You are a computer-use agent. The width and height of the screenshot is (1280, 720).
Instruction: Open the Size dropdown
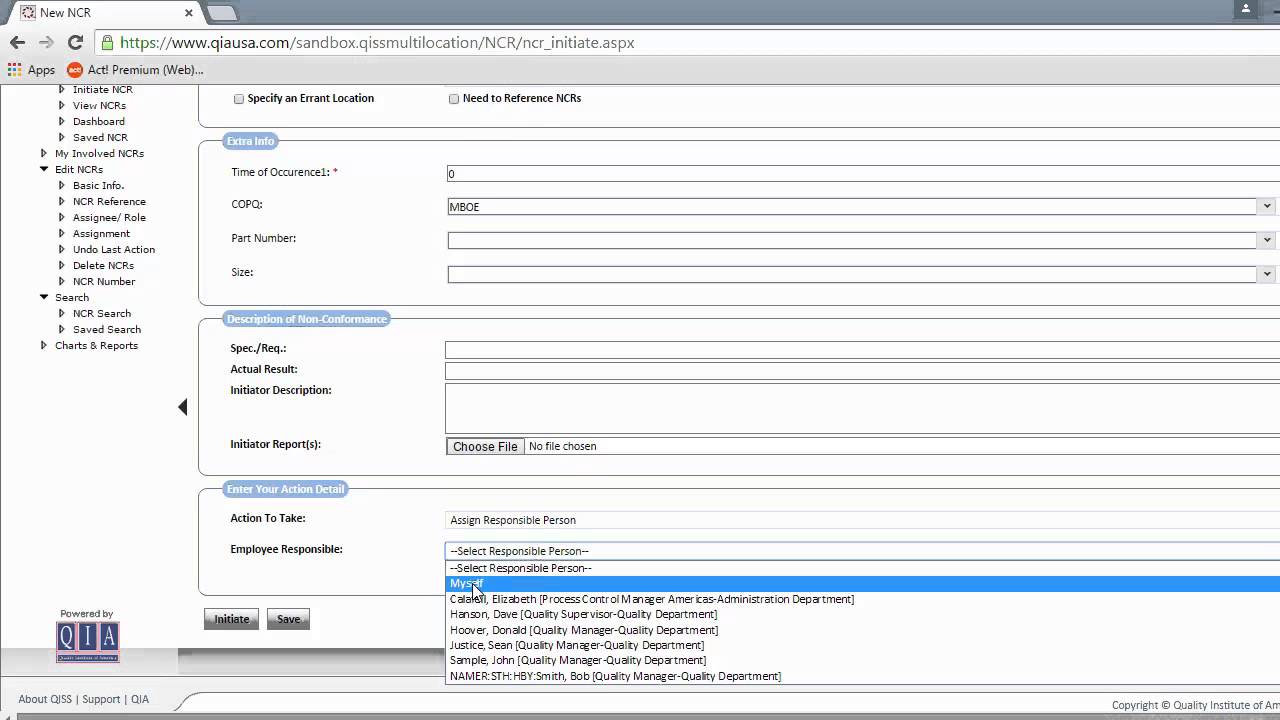tap(1266, 274)
